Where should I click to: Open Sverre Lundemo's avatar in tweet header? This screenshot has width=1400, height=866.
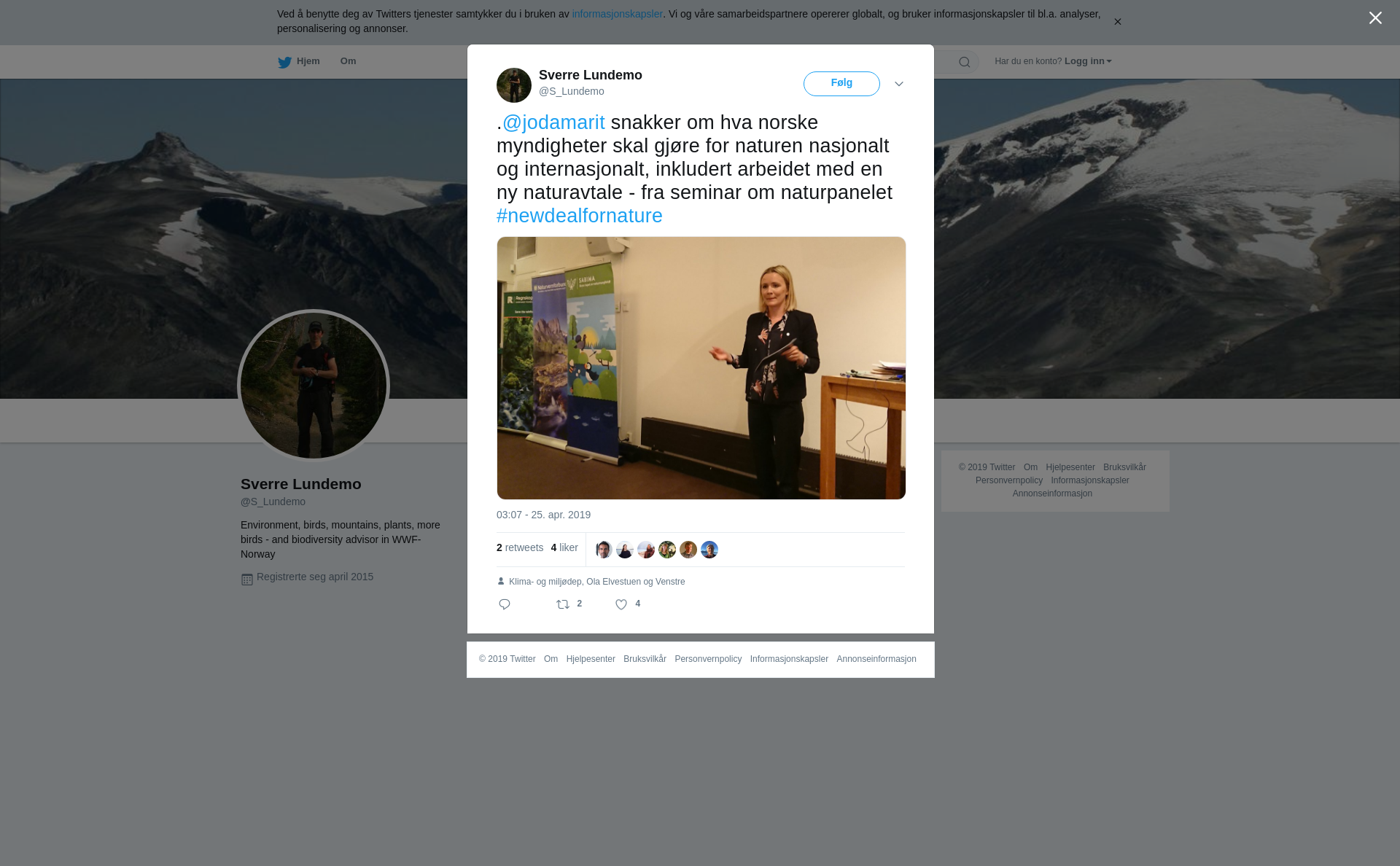pyautogui.click(x=514, y=85)
